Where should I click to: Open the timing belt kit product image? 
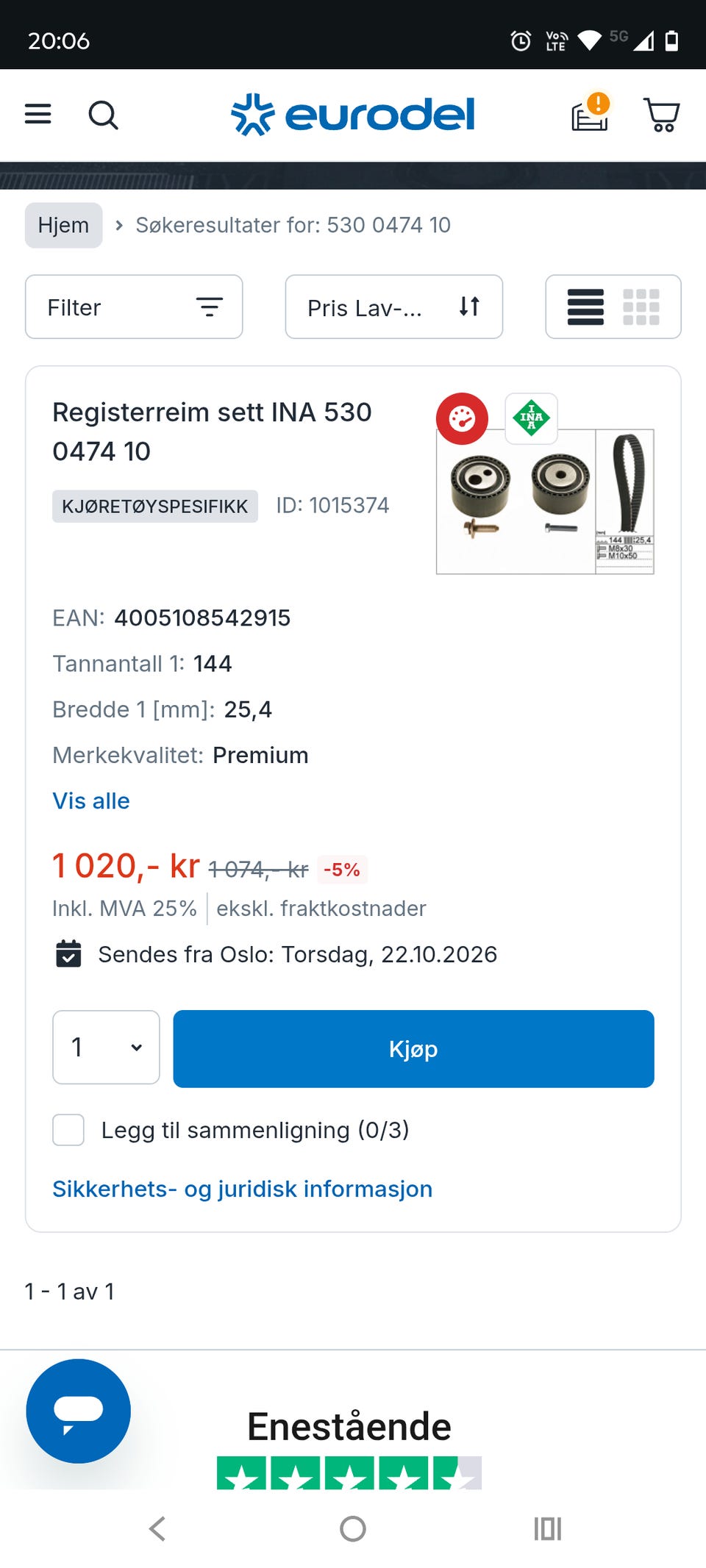coord(545,501)
